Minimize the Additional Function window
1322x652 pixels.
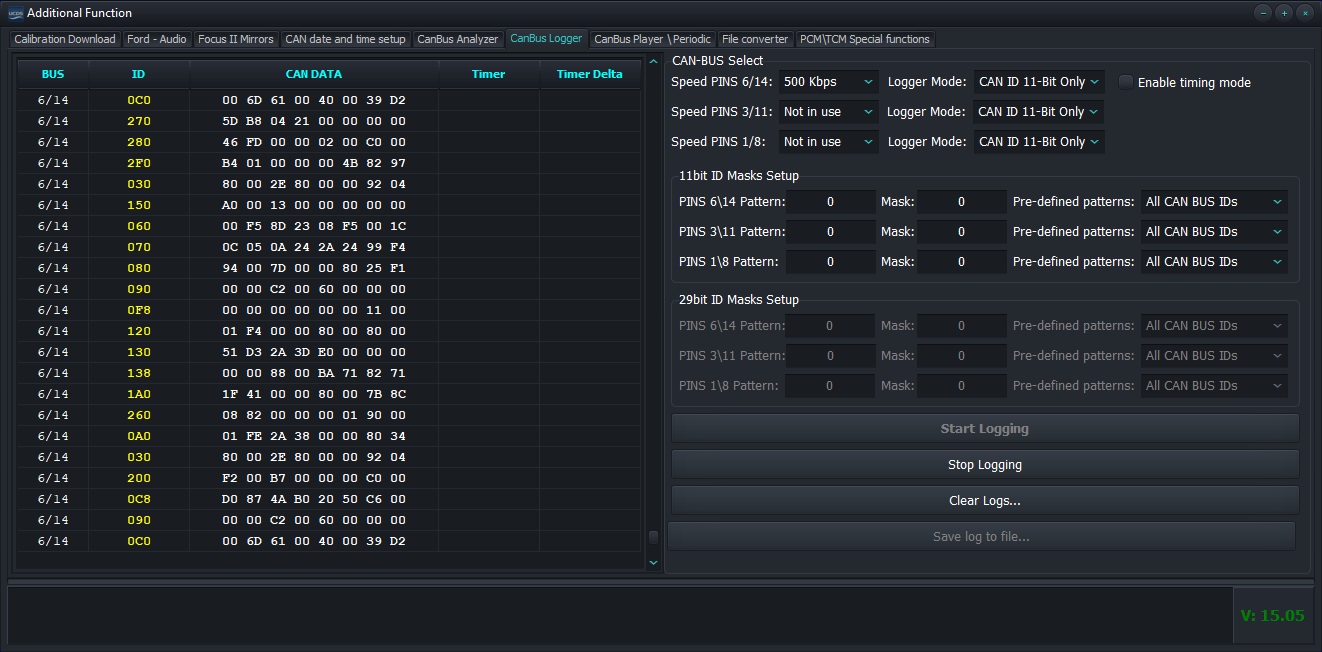1263,13
